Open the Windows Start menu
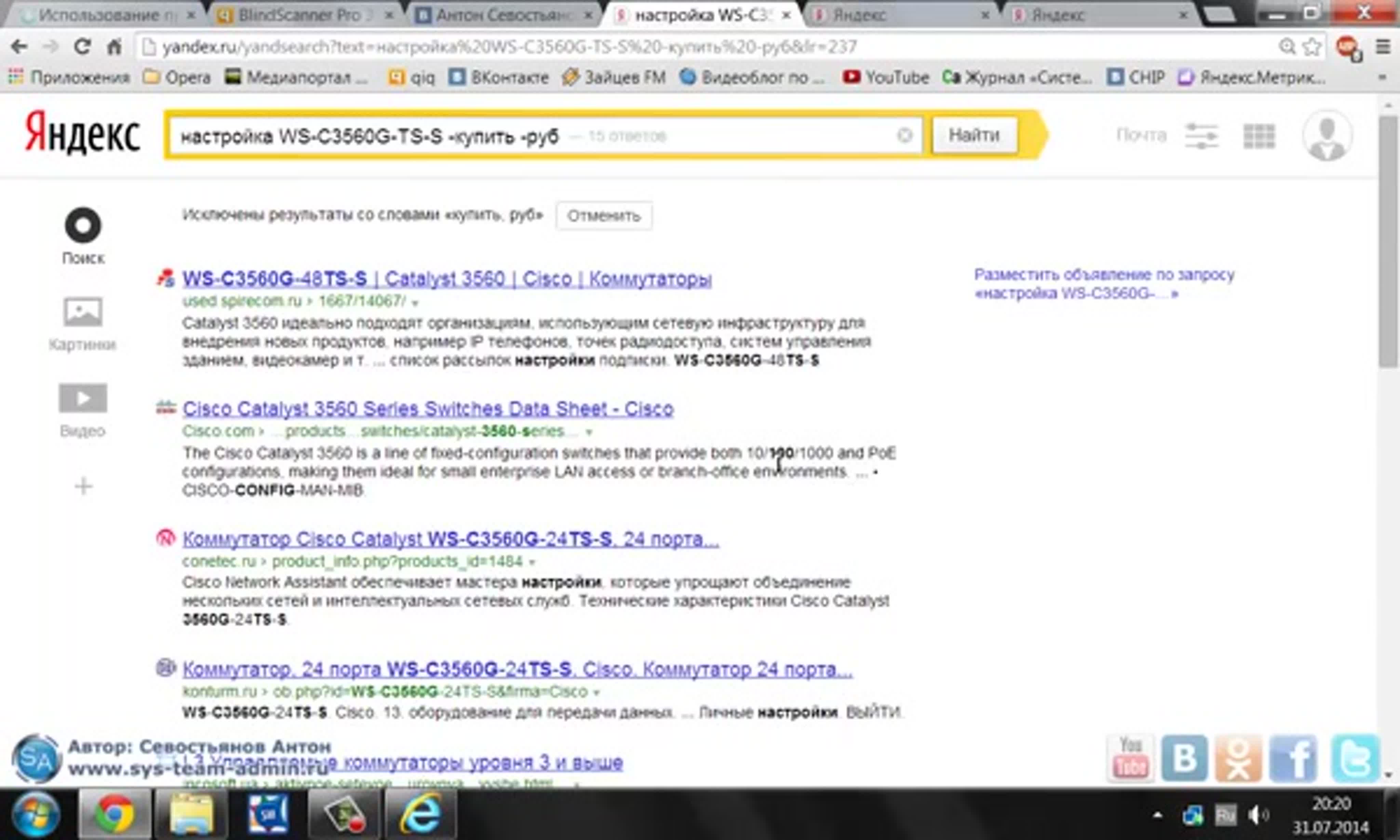Image resolution: width=1400 pixels, height=840 pixels. [36, 814]
